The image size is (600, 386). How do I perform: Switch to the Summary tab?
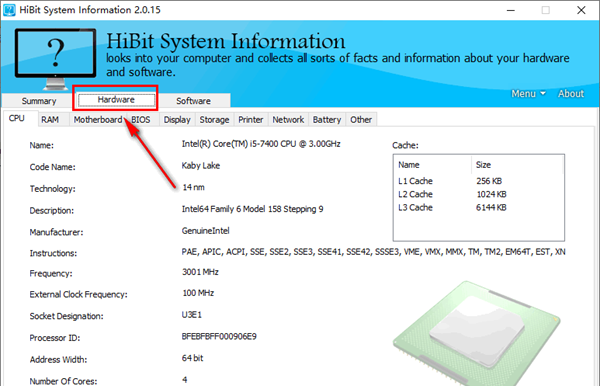click(39, 101)
